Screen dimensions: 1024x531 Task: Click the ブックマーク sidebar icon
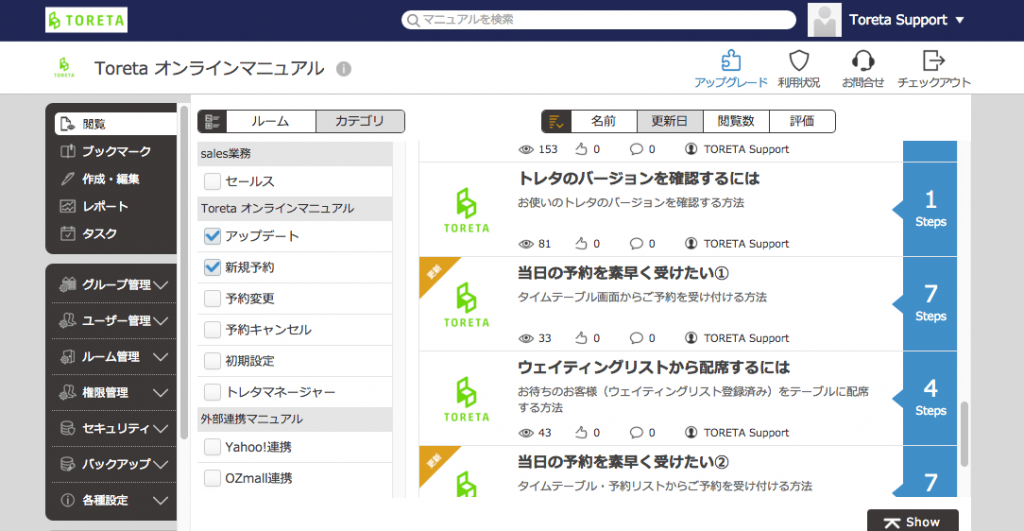(68, 151)
